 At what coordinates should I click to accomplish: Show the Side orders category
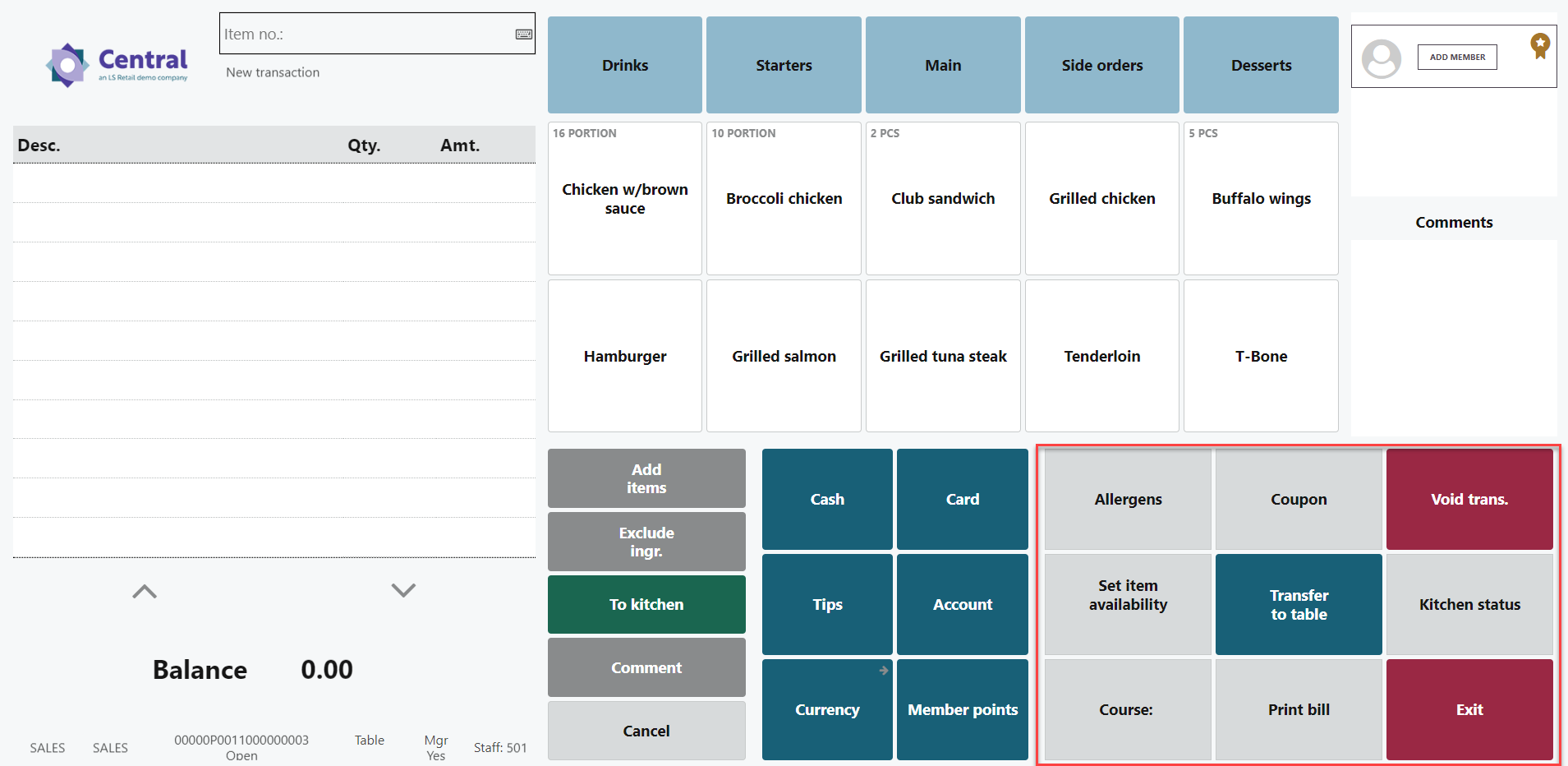click(x=1101, y=65)
